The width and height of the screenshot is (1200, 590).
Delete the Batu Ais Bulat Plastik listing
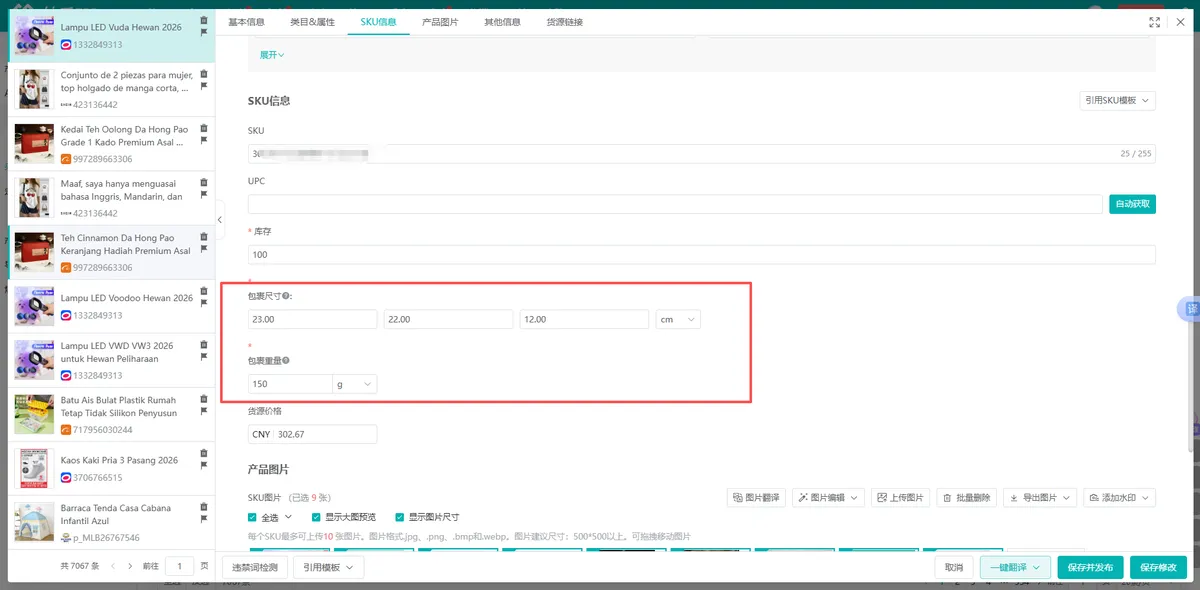click(204, 399)
